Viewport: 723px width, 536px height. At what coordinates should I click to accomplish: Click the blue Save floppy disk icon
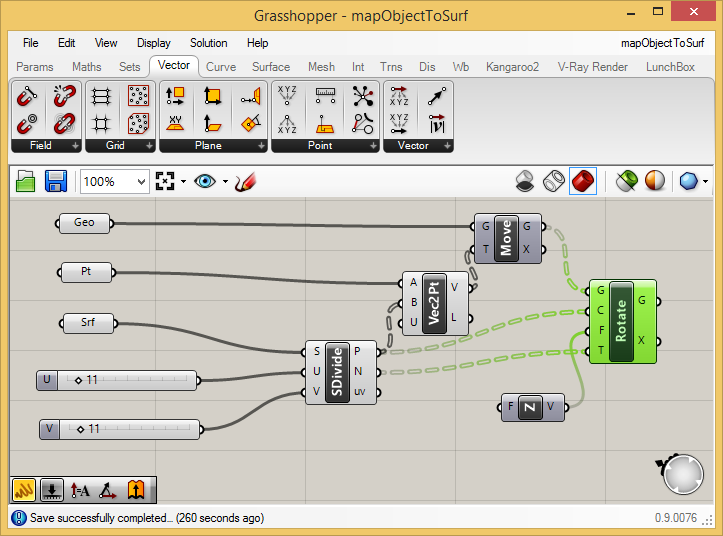(56, 181)
